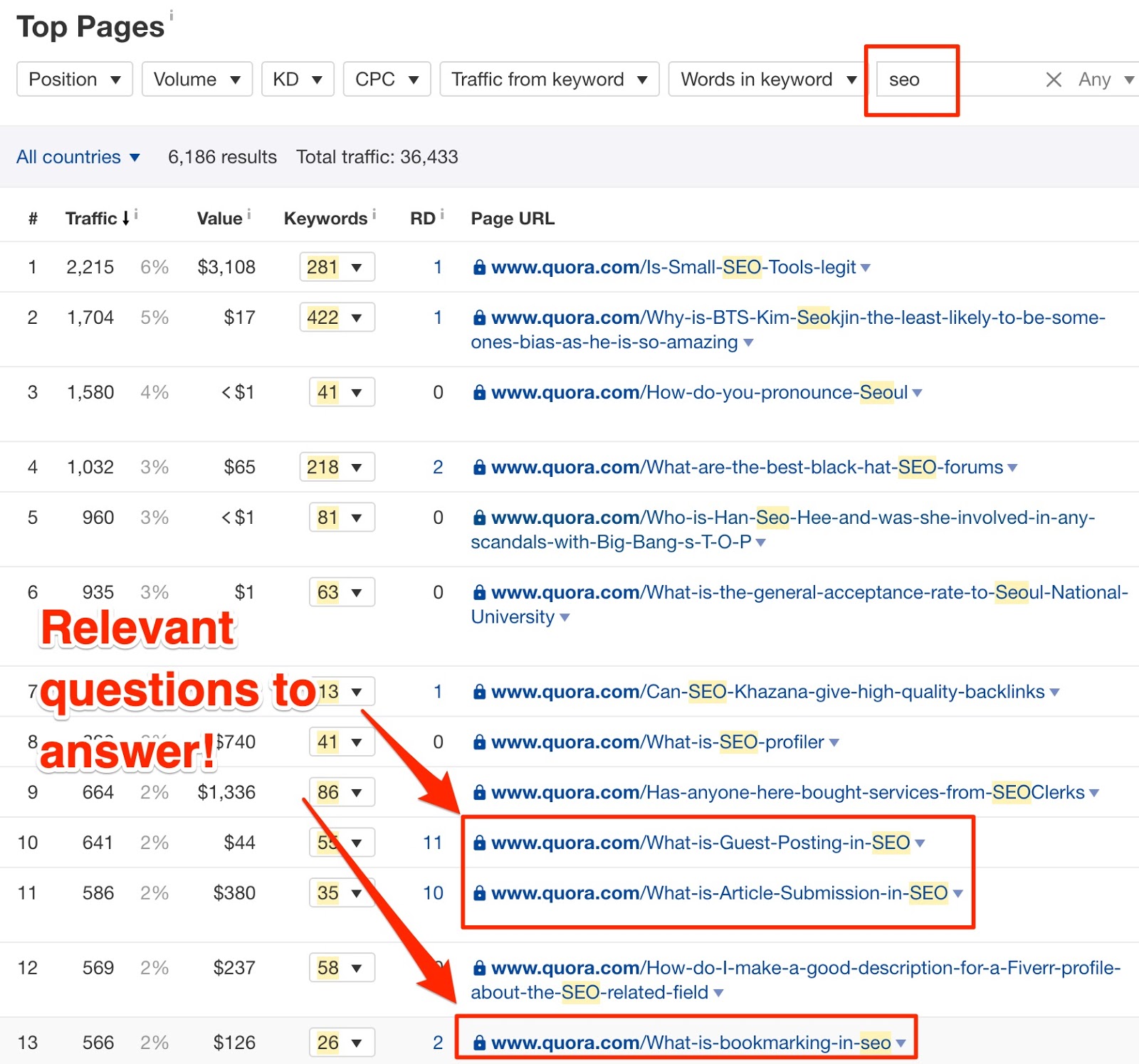
Task: Sort by the Traffic column header
Action: [x=98, y=218]
